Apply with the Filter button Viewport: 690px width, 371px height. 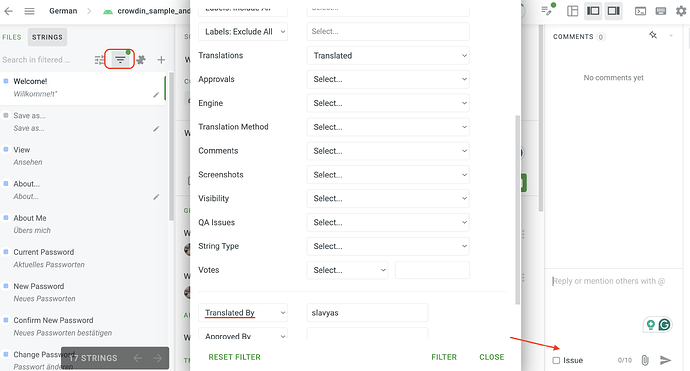coord(444,357)
